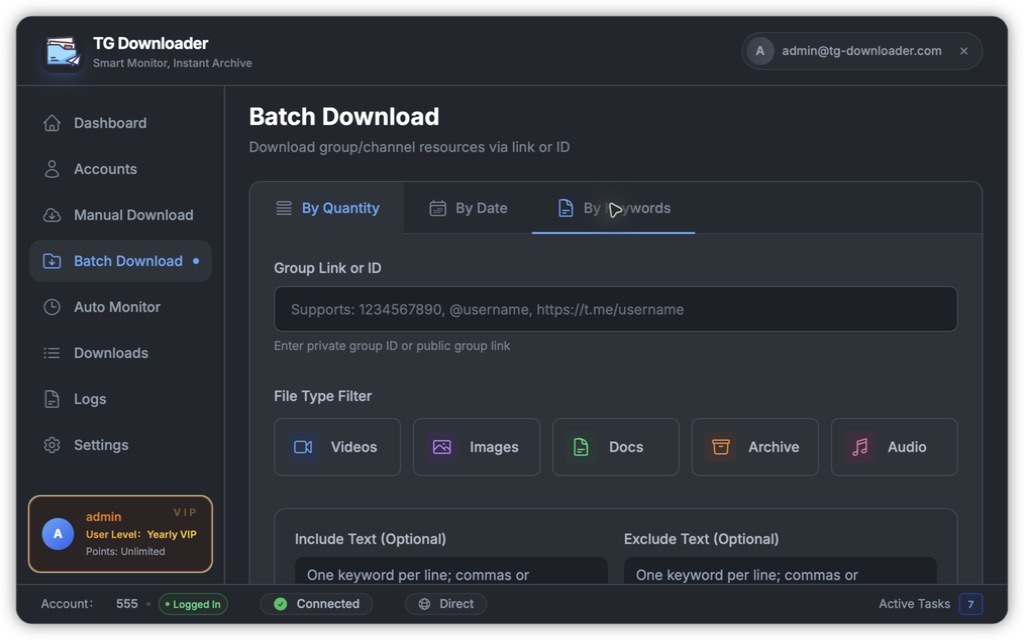This screenshot has width=1024, height=640.
Task: Switch to the By Quantity tab
Action: (x=327, y=208)
